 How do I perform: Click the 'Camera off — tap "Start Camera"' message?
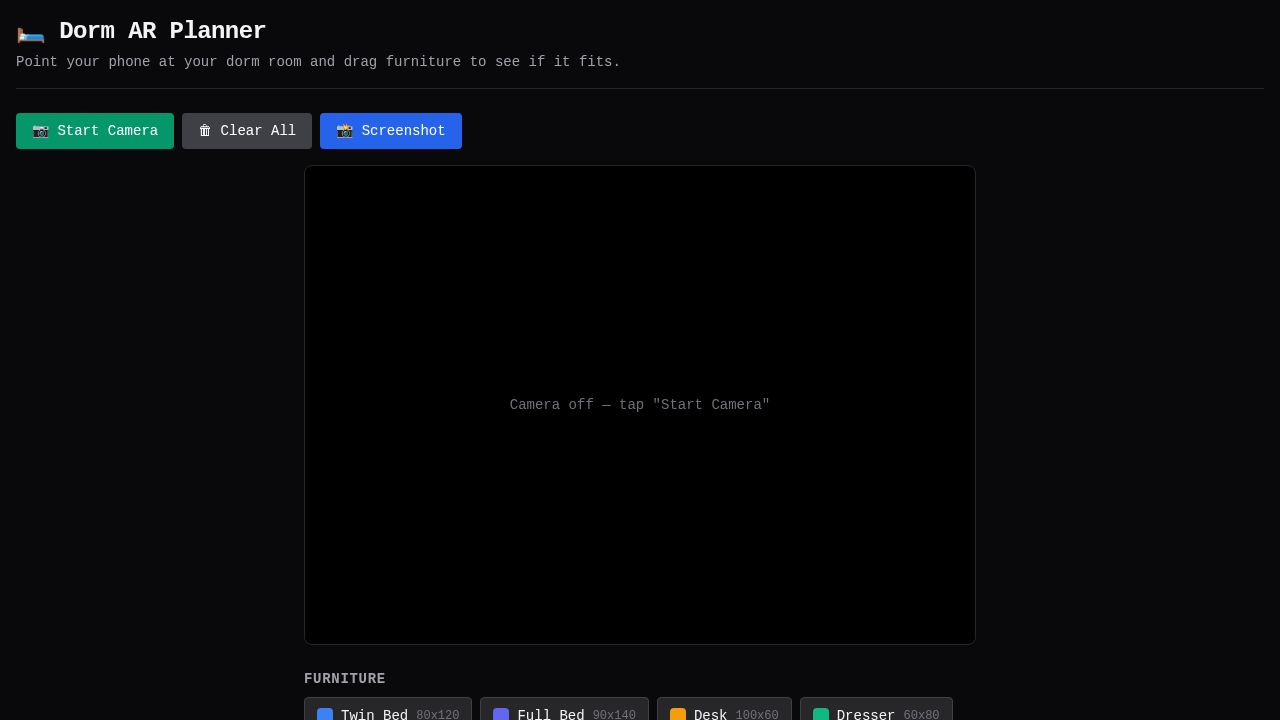[x=640, y=405]
